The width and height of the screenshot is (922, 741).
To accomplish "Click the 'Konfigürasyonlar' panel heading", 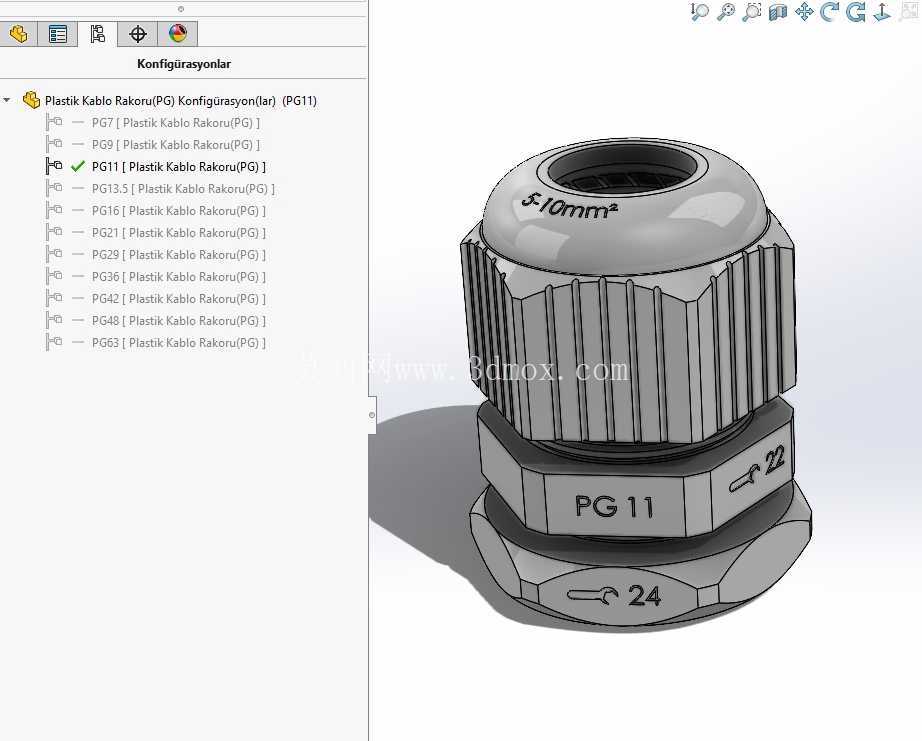I will point(183,64).
